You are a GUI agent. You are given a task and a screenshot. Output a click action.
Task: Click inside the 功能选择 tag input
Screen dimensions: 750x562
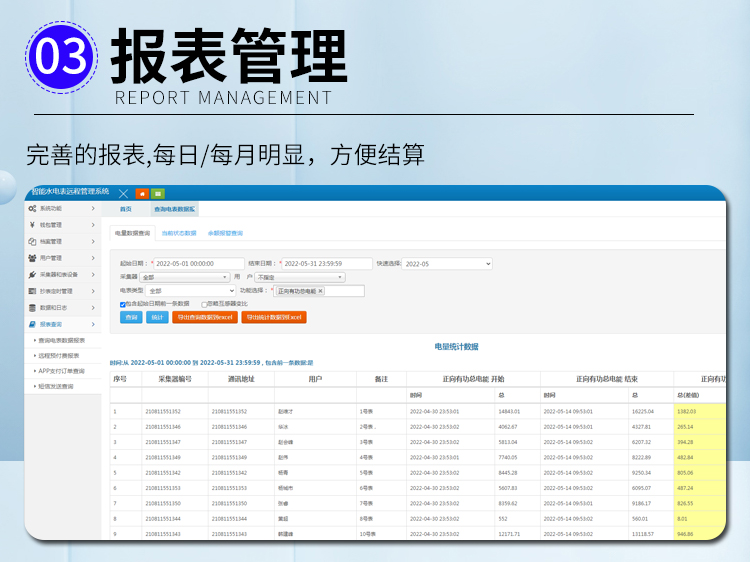(344, 291)
